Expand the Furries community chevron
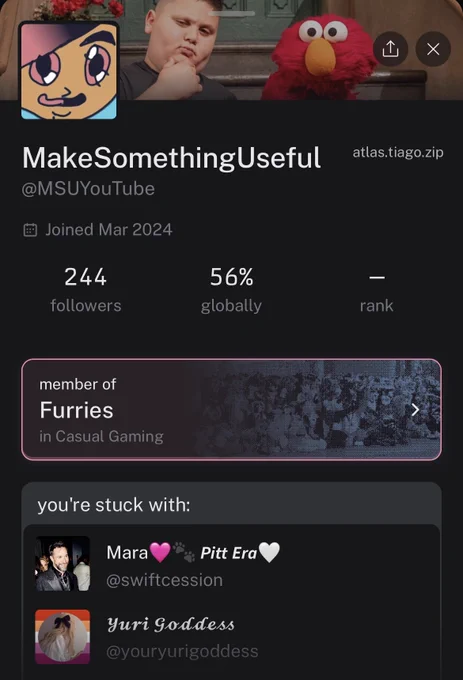463x680 pixels. [415, 409]
